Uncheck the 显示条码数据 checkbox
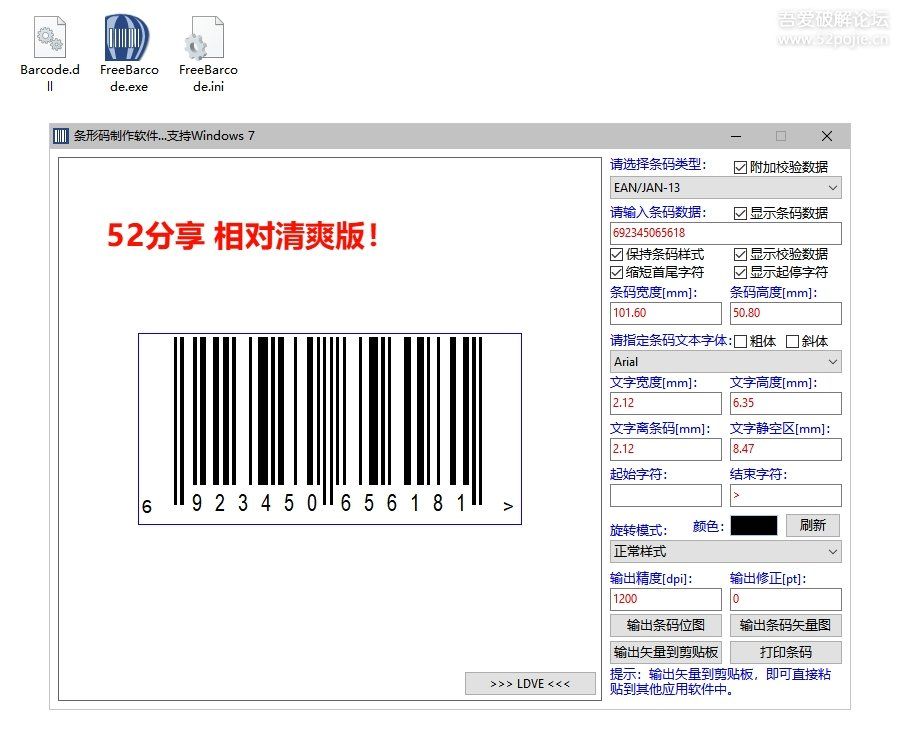 coord(741,213)
